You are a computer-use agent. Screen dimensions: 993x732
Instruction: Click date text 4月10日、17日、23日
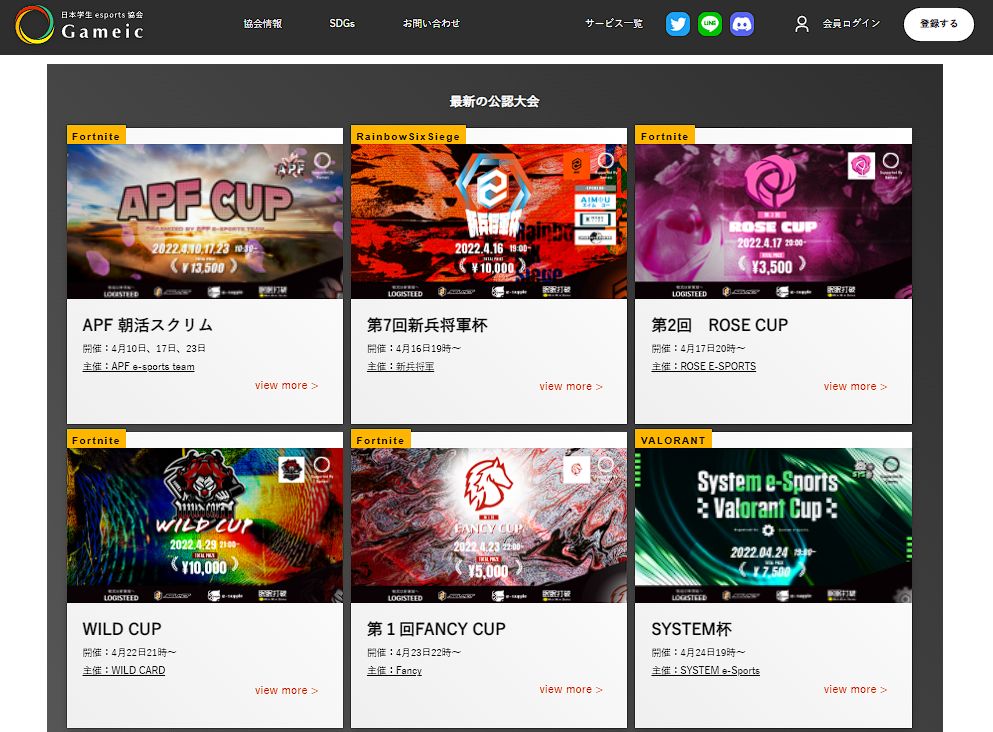(x=158, y=348)
